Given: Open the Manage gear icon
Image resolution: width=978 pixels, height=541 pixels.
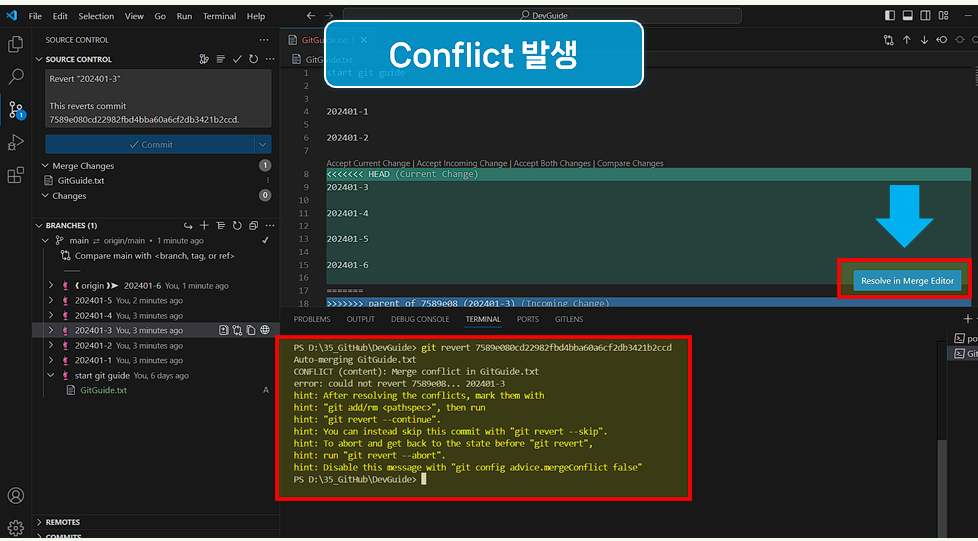Looking at the screenshot, I should click(16, 527).
